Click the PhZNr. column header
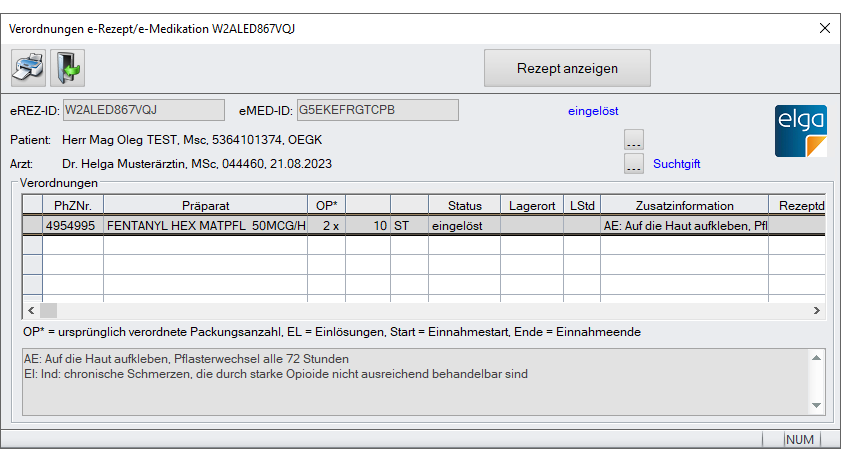This screenshot has height=449, width=841. pos(72,205)
